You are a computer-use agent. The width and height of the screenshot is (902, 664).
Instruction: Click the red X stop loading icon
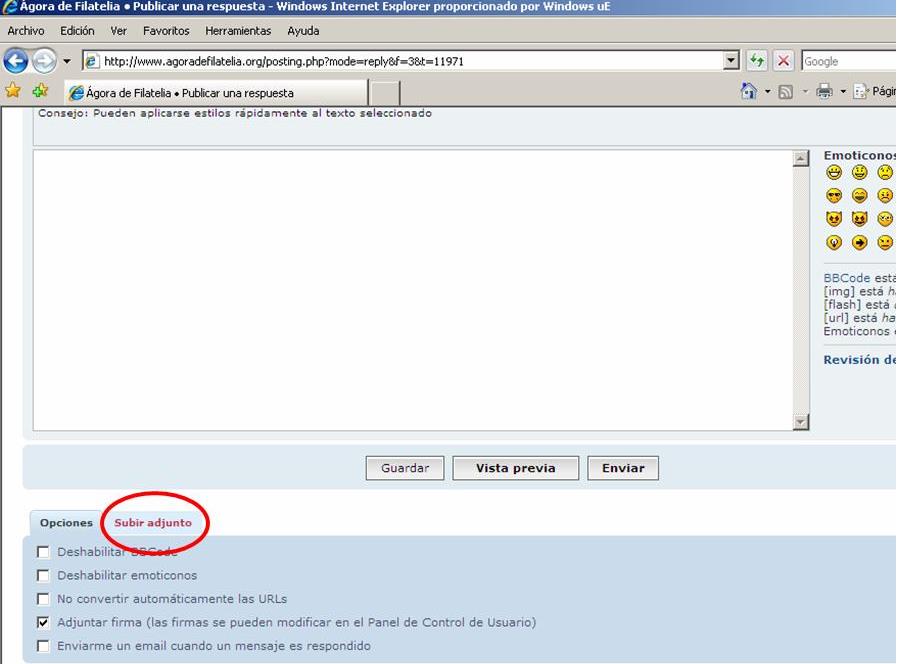(x=783, y=61)
